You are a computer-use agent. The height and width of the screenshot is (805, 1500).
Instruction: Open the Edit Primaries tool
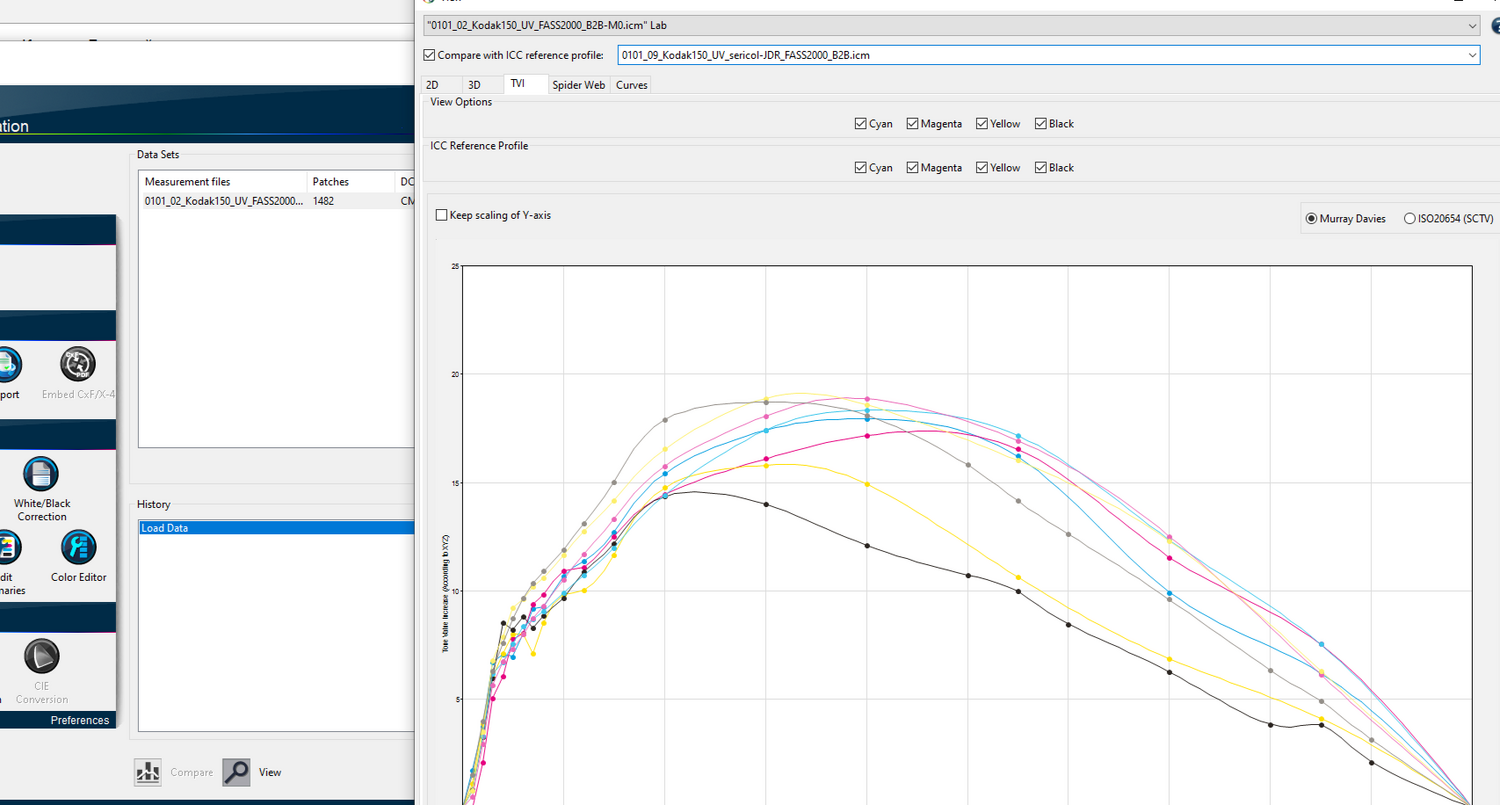8,548
